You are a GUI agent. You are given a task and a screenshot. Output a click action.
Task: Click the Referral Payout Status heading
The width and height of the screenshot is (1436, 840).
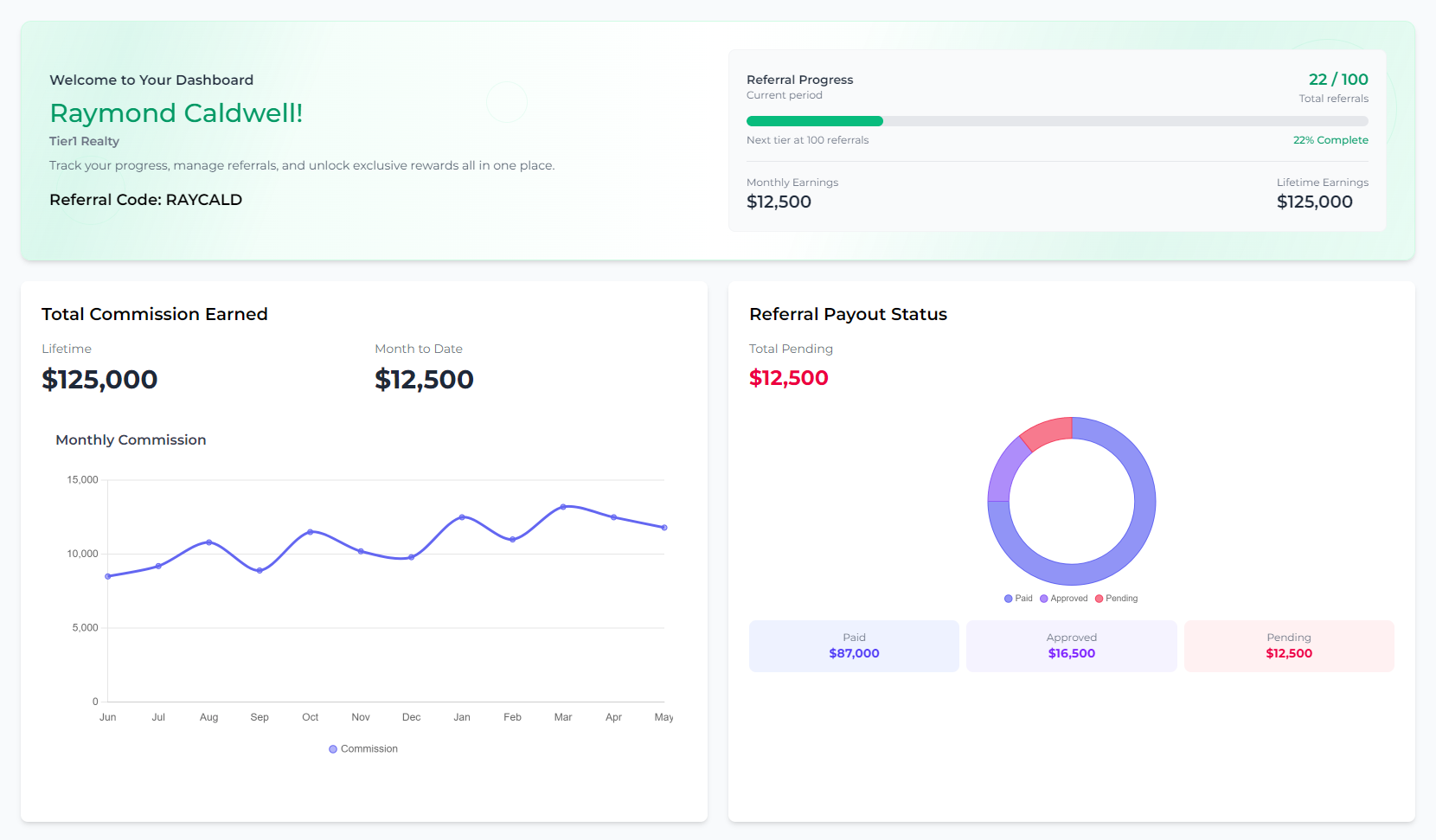(848, 314)
